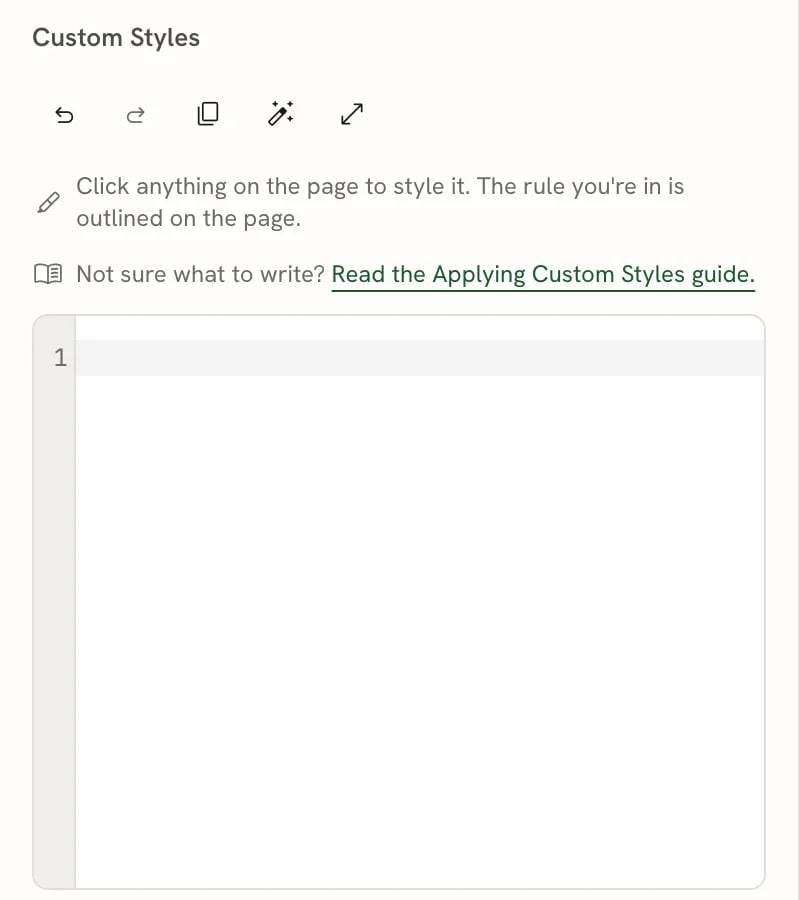Click the pencil icon beside the hint
The image size is (800, 900).
[x=48, y=203]
